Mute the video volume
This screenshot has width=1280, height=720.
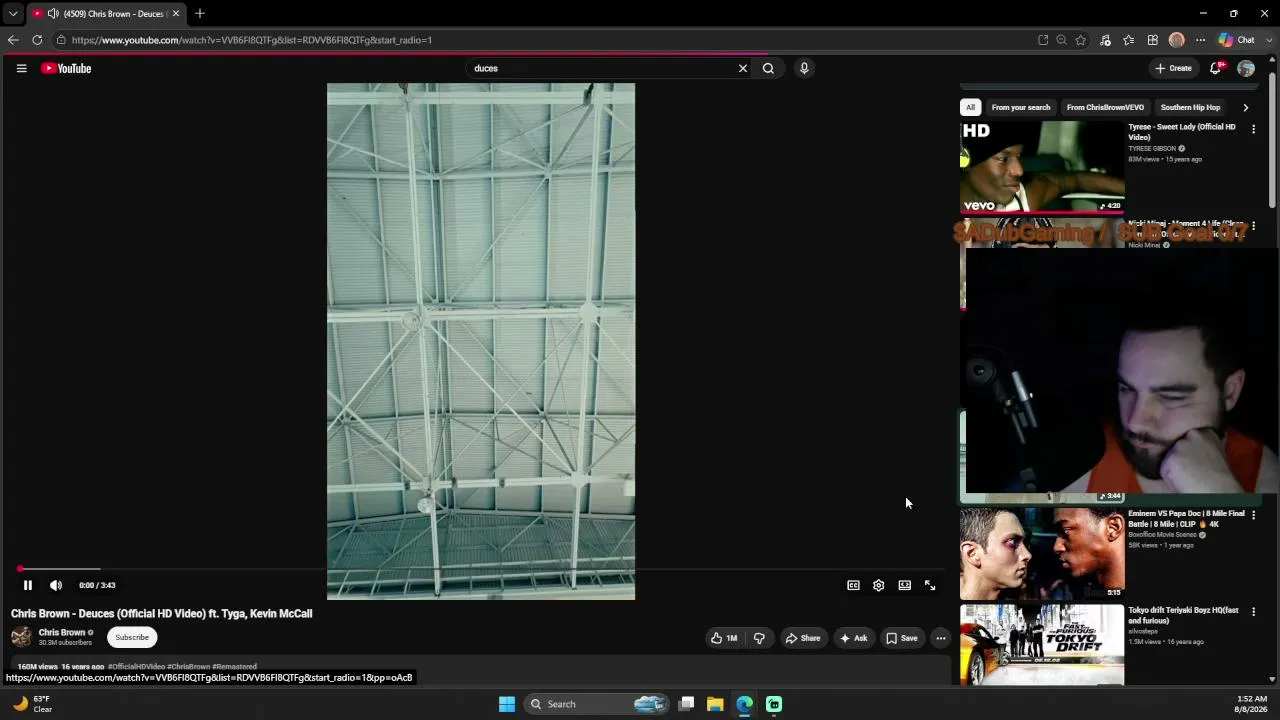coord(56,585)
